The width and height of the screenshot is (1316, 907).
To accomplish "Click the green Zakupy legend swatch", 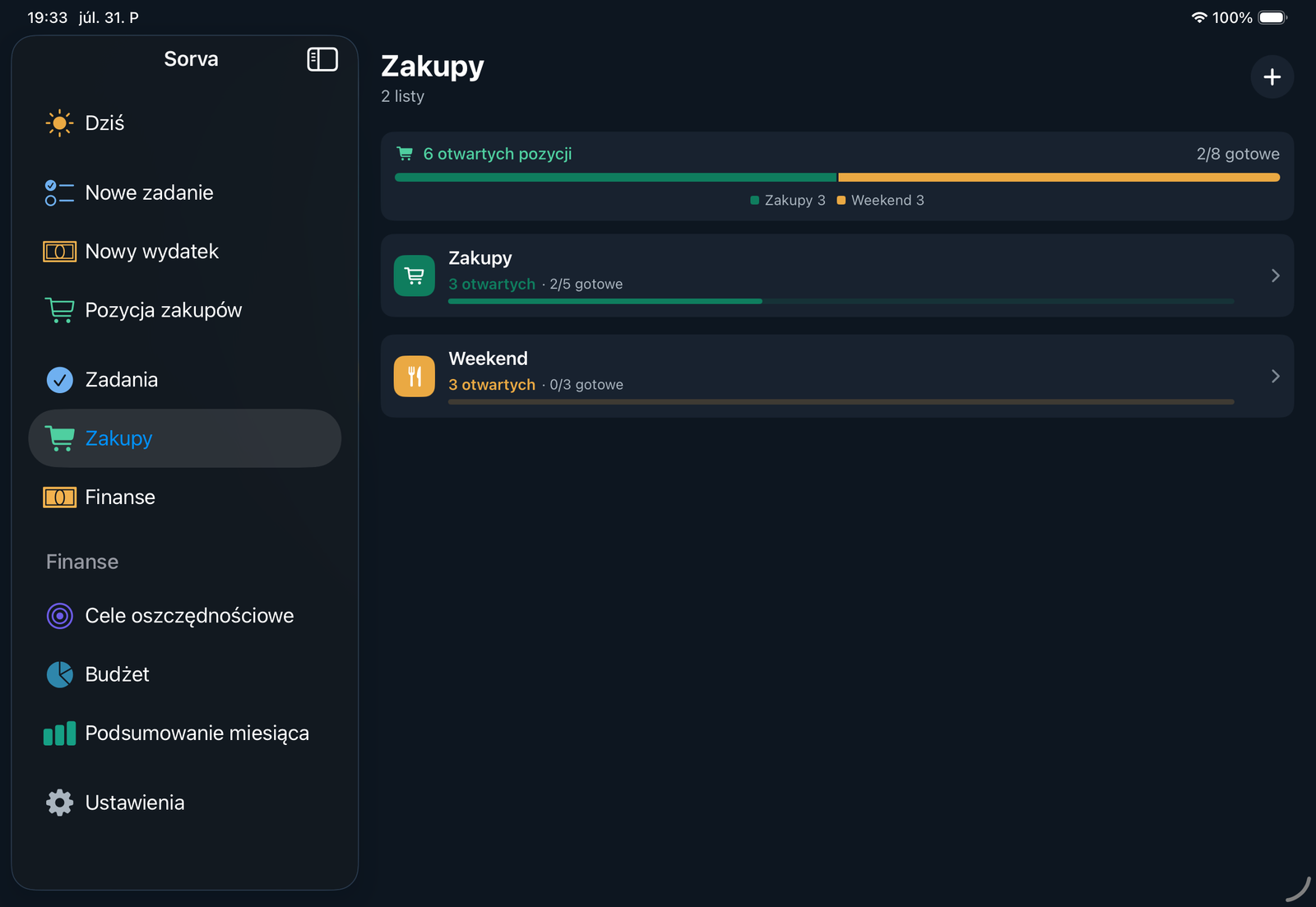I will [x=755, y=201].
